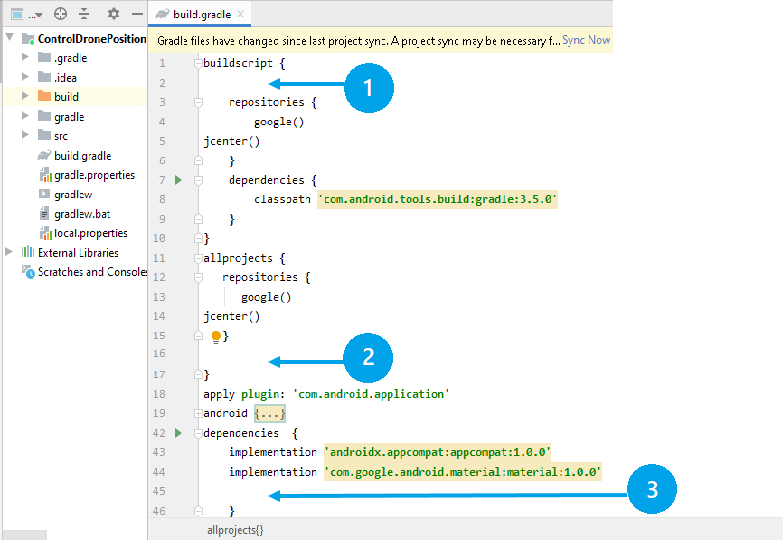Toggle fold marker on buildscript line 1
The height and width of the screenshot is (540, 783).
click(198, 63)
